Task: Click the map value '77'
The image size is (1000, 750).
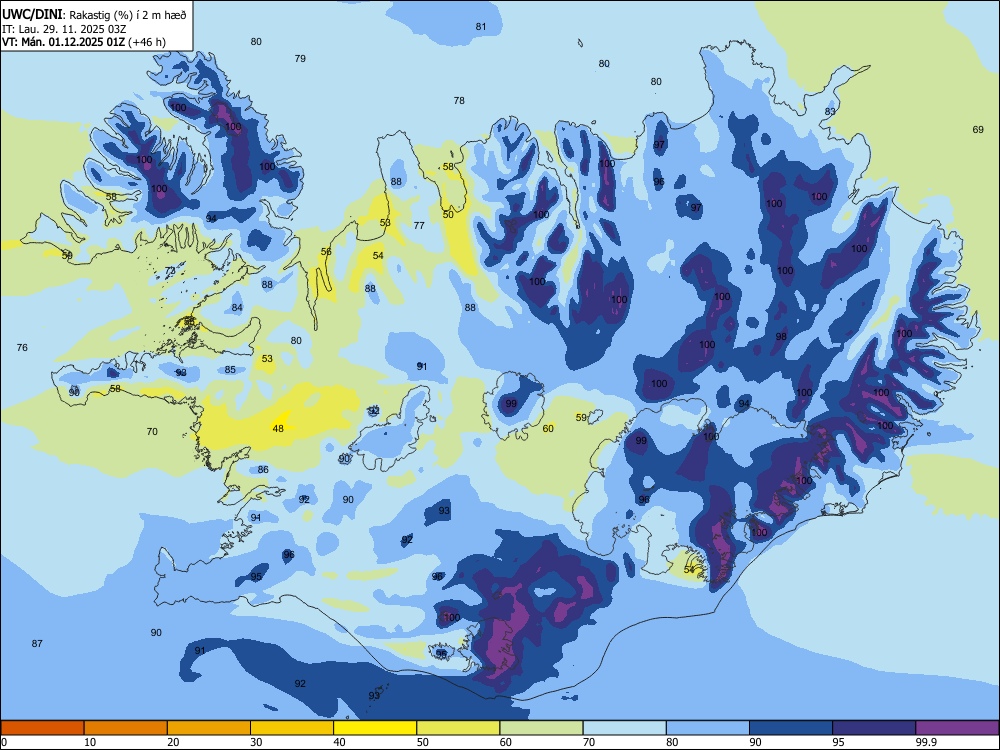Action: tap(419, 225)
